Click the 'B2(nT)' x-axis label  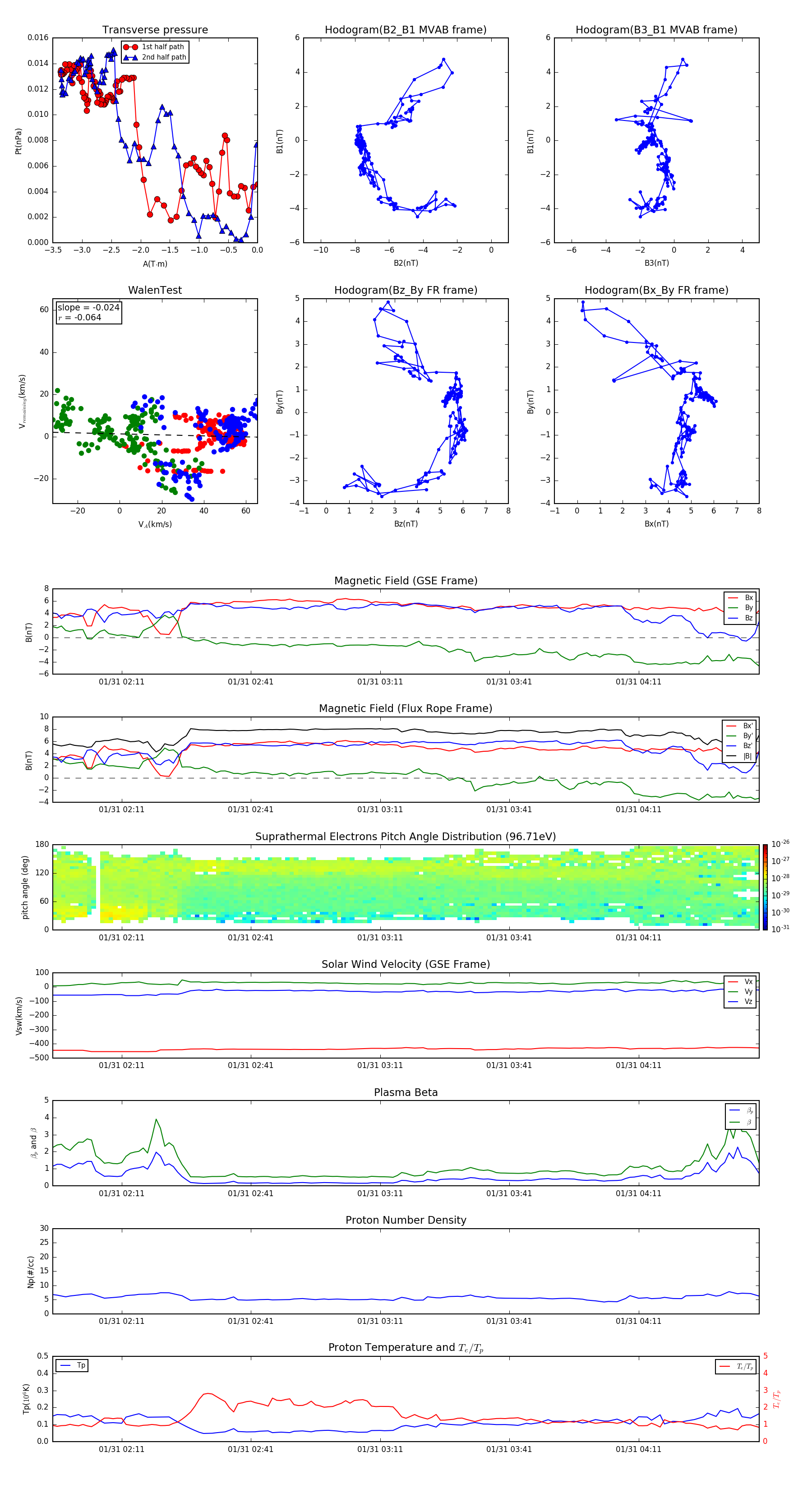point(406,263)
